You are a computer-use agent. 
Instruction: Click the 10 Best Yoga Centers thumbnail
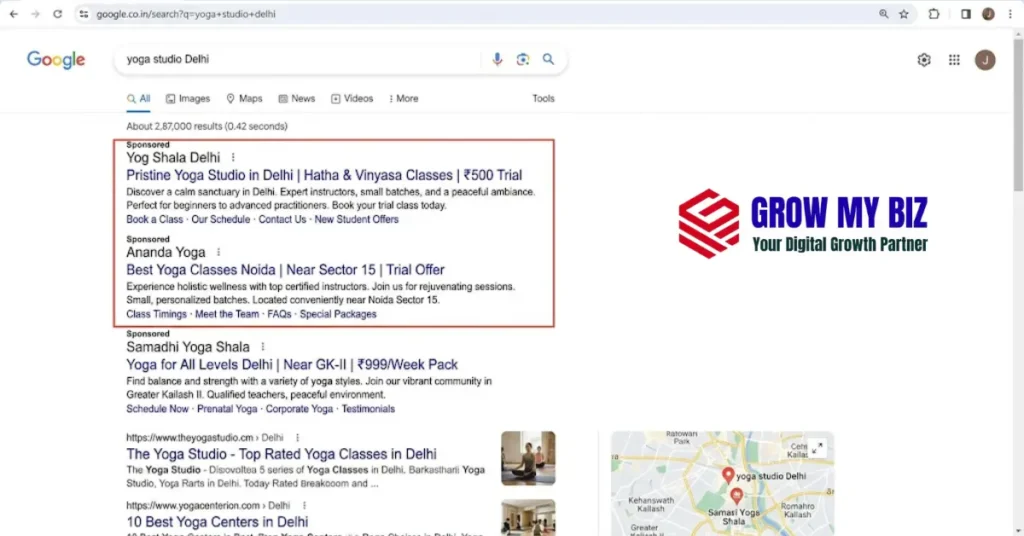pyautogui.click(x=528, y=518)
